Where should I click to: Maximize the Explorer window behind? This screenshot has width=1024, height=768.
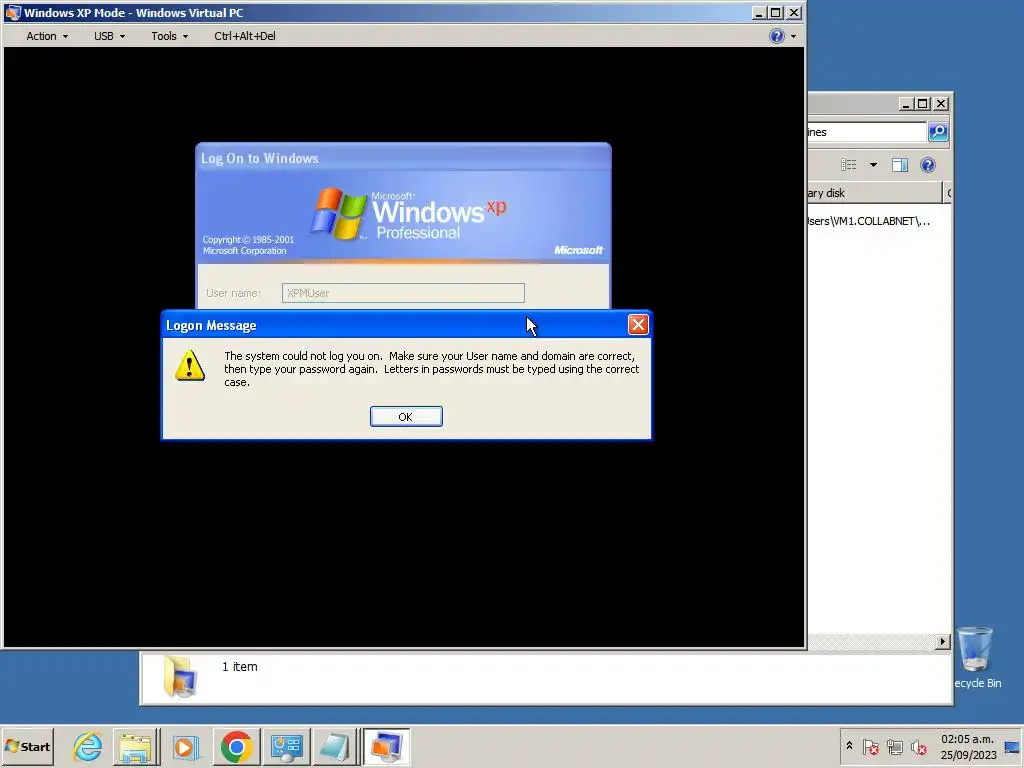[x=922, y=103]
